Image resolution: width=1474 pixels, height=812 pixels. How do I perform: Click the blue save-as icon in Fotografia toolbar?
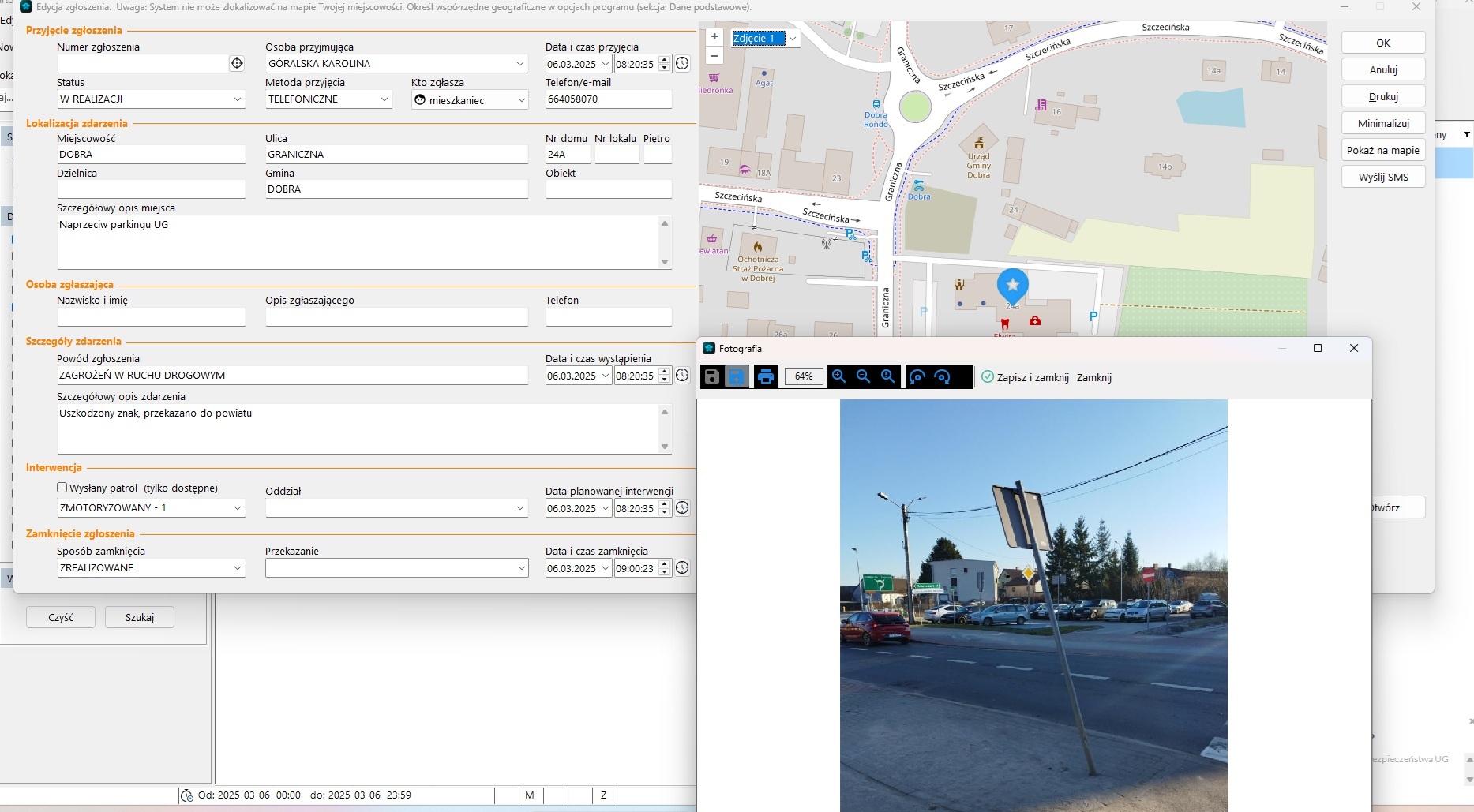click(x=737, y=377)
